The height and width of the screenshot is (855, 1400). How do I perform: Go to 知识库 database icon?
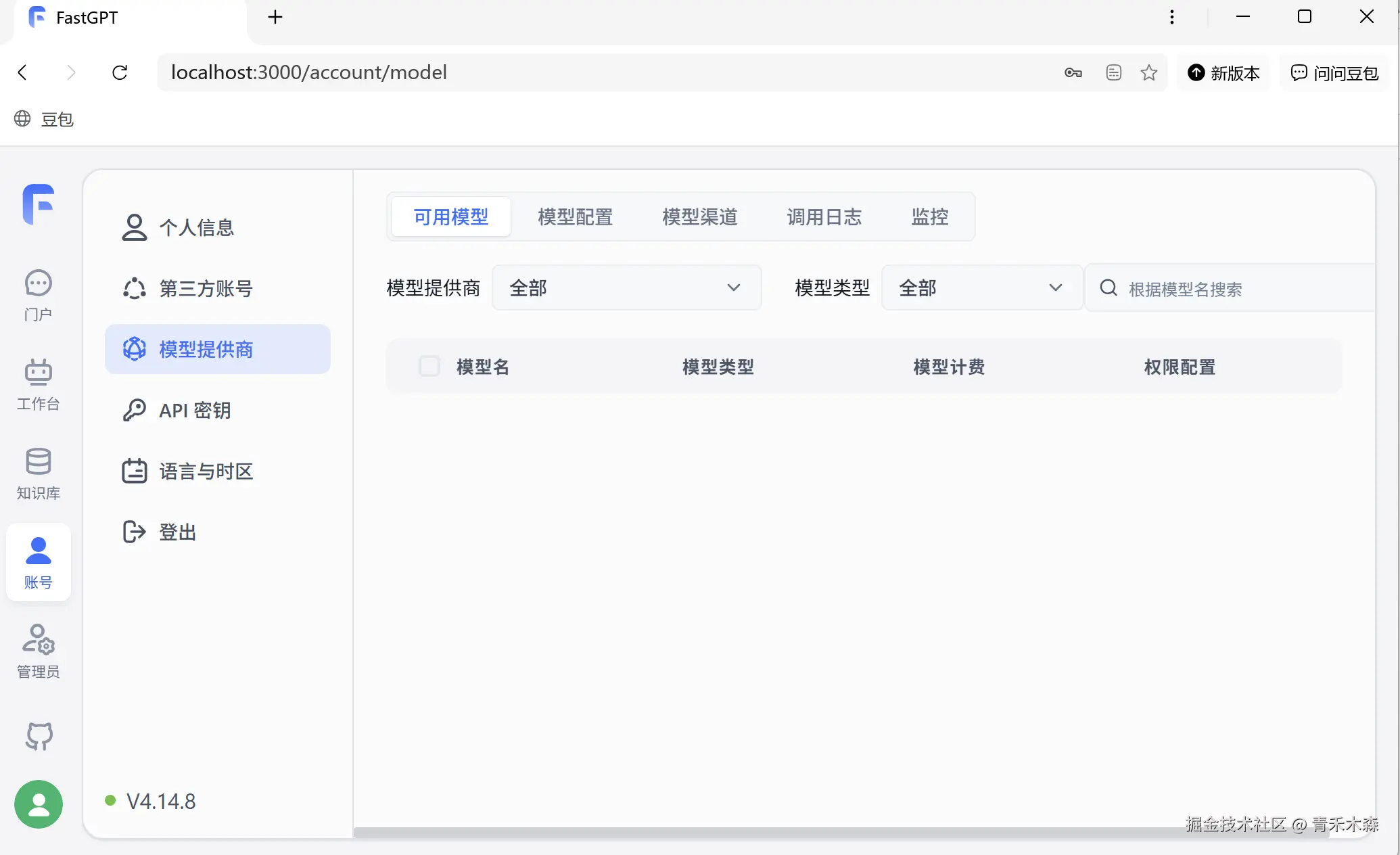[x=38, y=462]
